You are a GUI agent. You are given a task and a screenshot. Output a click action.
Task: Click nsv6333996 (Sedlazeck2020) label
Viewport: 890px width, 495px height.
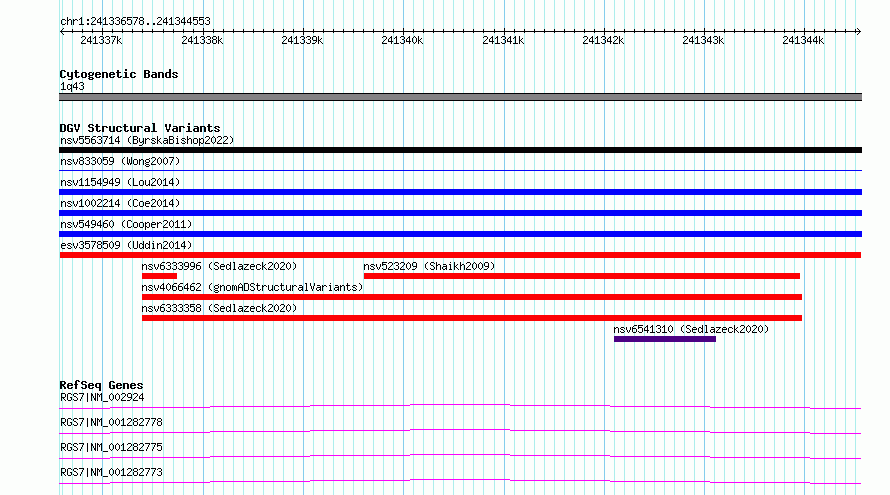[x=219, y=266]
